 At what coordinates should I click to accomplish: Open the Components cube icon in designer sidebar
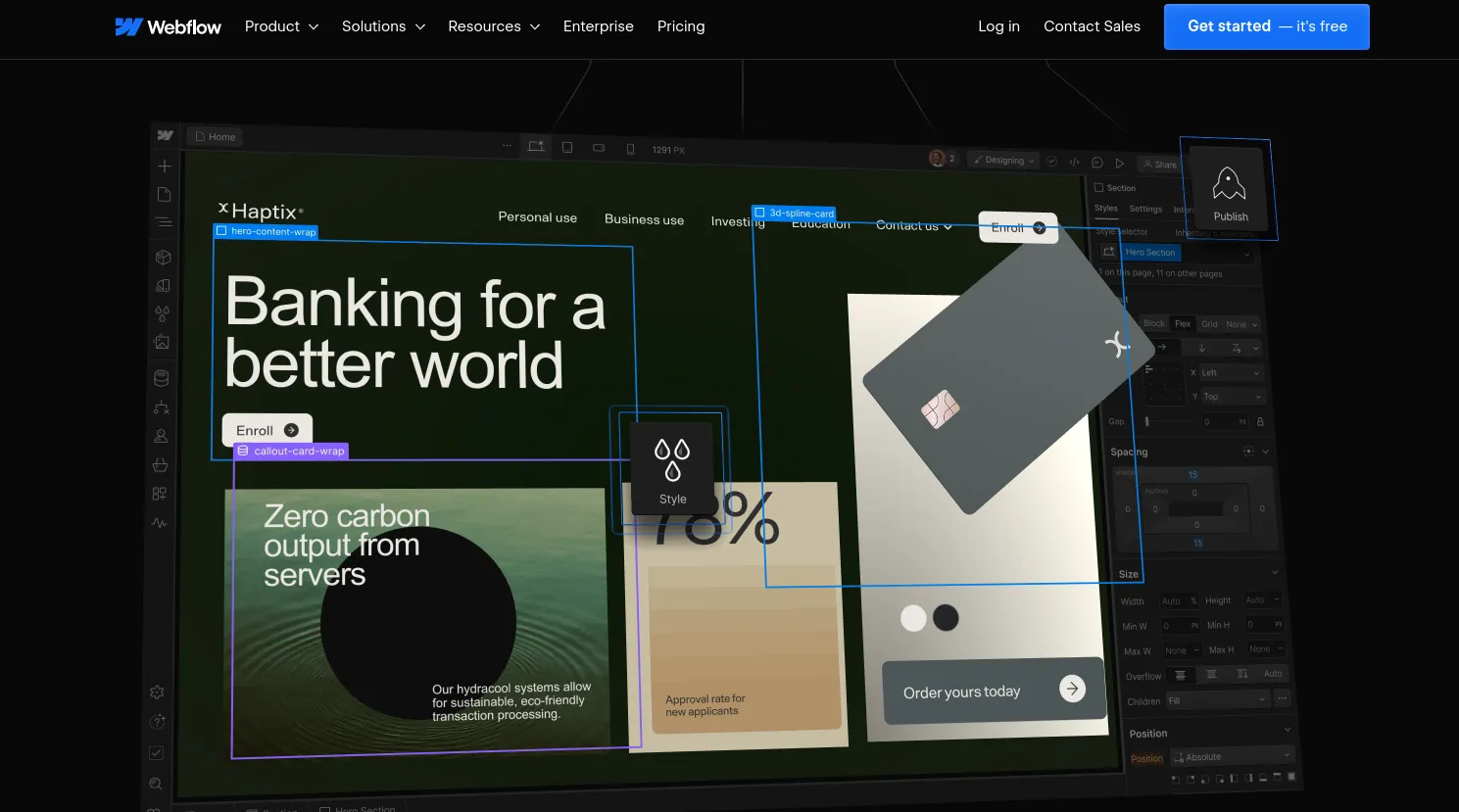(x=164, y=258)
